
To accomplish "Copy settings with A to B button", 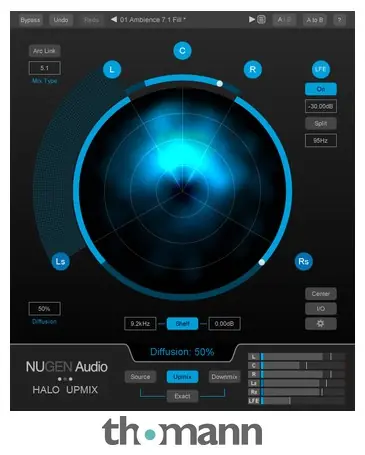I will point(315,20).
